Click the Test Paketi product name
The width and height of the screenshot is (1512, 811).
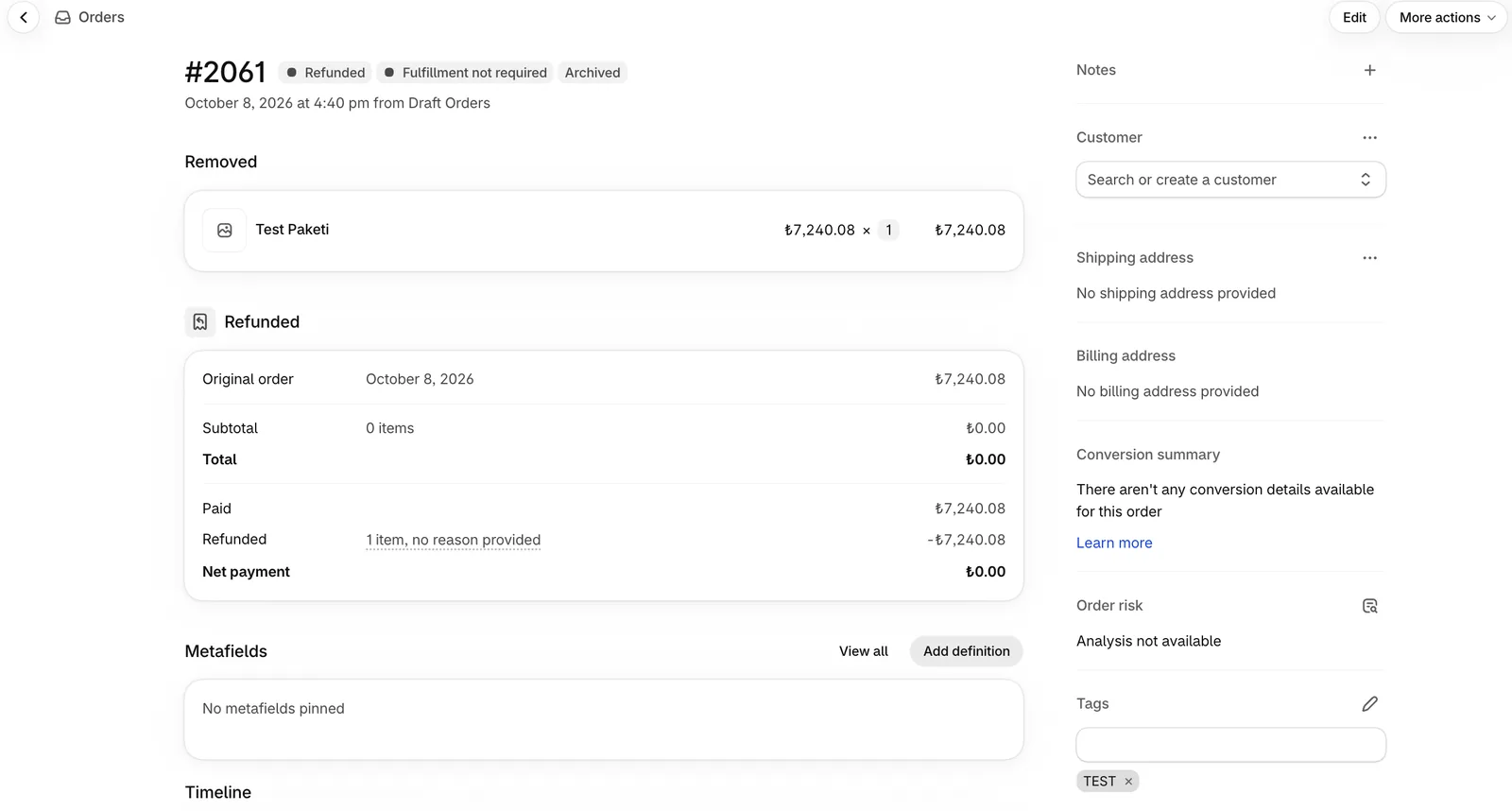[292, 230]
